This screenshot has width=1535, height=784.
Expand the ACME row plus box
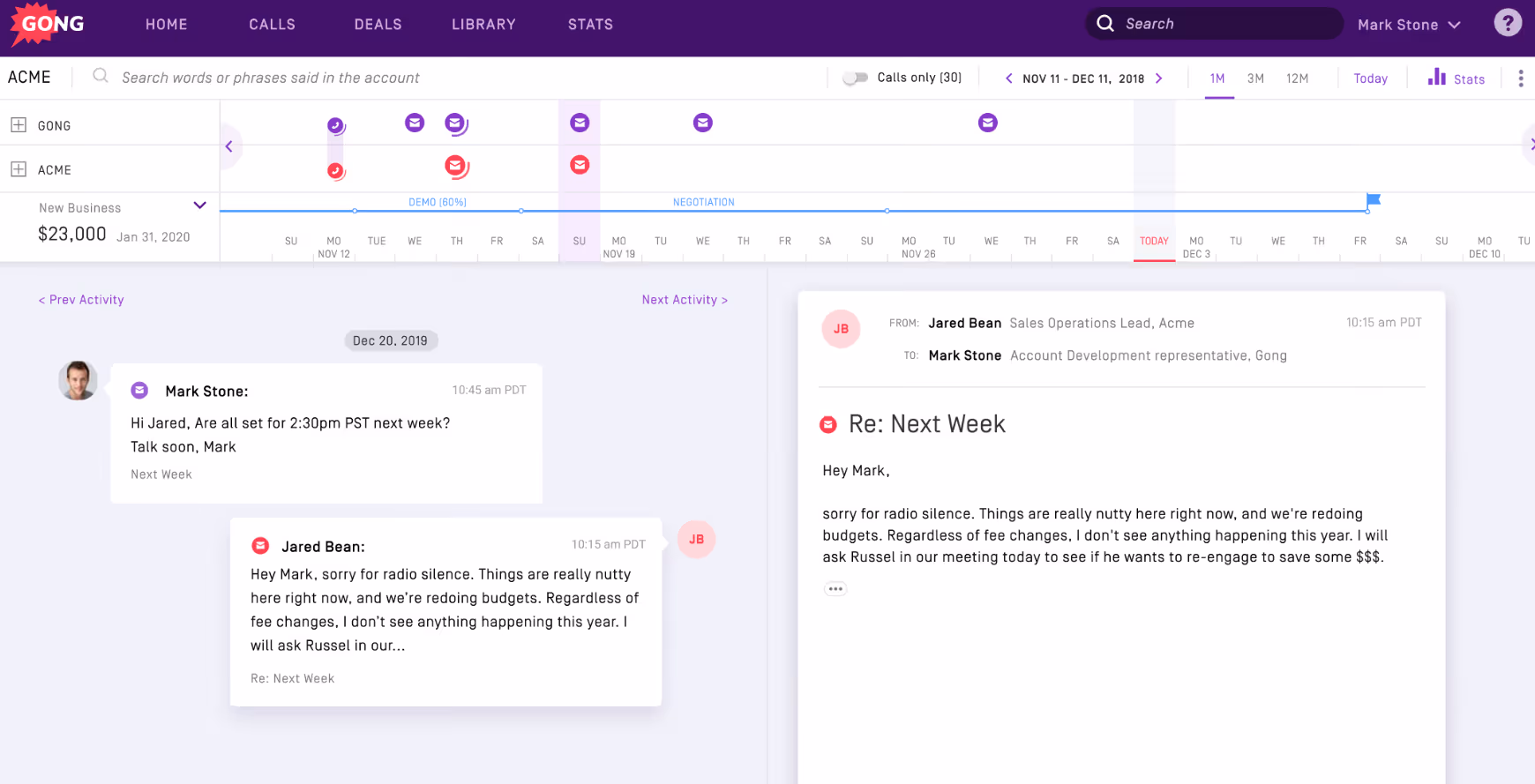click(19, 169)
